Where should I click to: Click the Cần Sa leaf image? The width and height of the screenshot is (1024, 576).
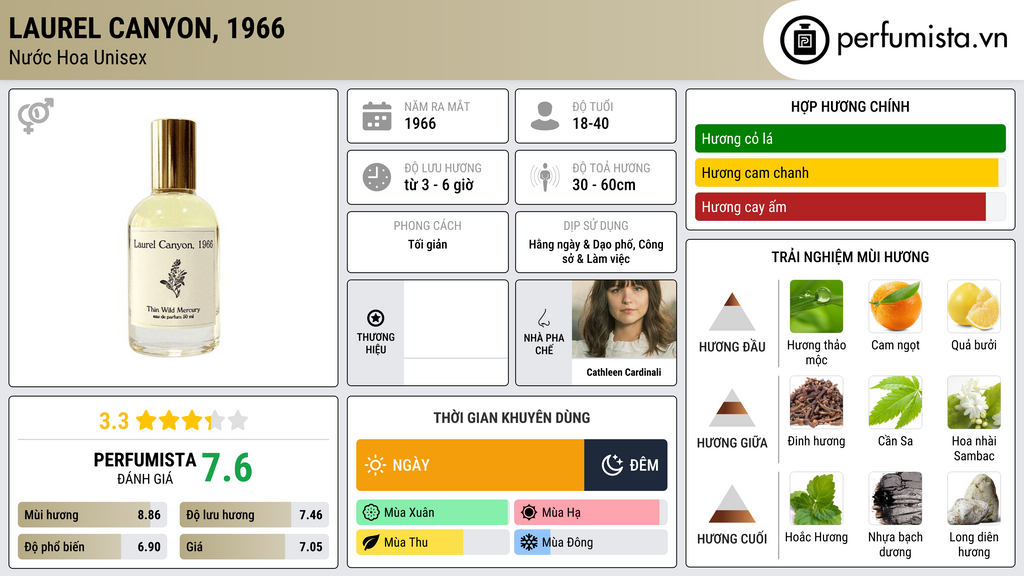coord(895,403)
